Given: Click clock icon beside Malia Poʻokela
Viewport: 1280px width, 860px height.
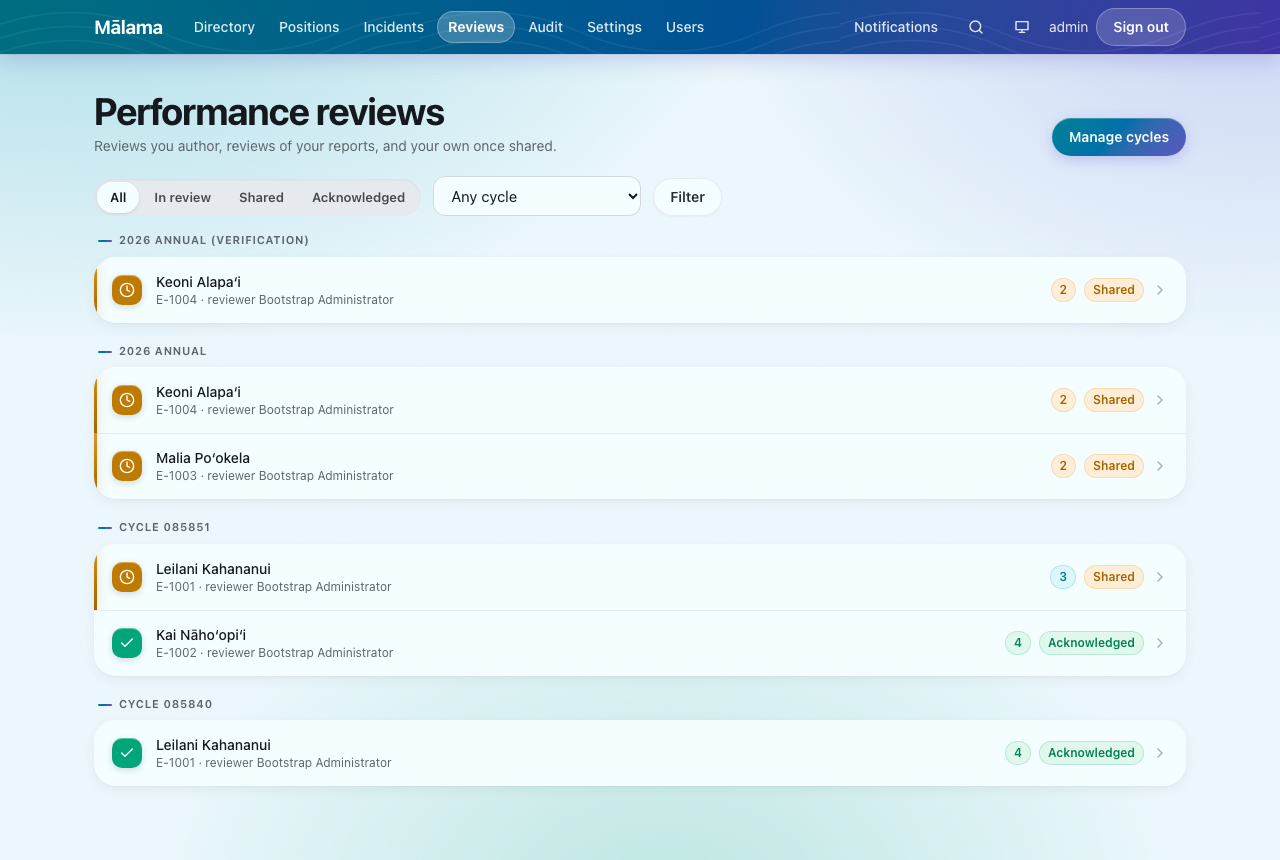Looking at the screenshot, I should pyautogui.click(x=127, y=466).
